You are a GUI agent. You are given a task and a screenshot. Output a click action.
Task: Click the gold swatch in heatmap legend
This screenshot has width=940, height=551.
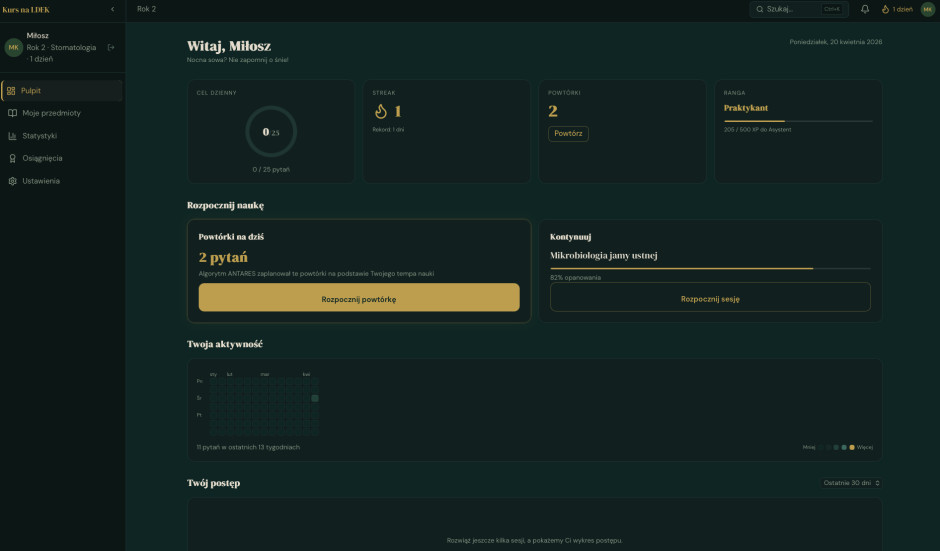coord(852,447)
